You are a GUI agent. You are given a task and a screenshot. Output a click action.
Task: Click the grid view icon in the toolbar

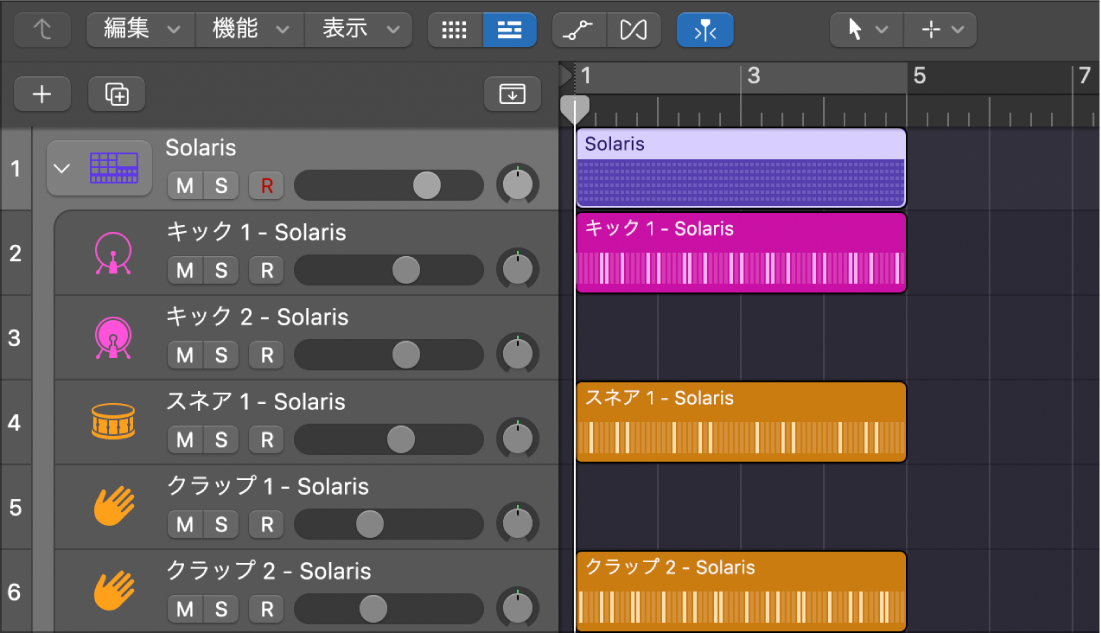[x=455, y=29]
